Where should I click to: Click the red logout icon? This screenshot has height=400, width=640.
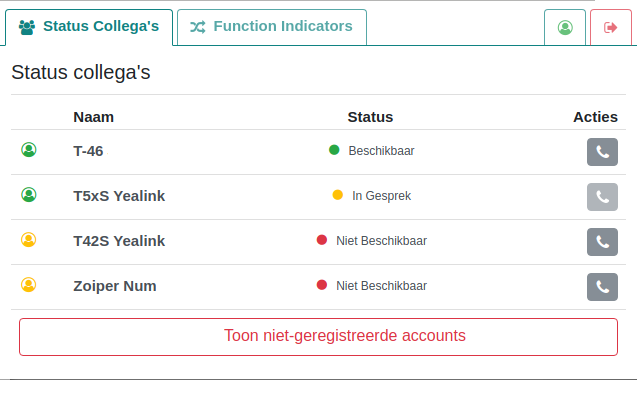[x=611, y=27]
